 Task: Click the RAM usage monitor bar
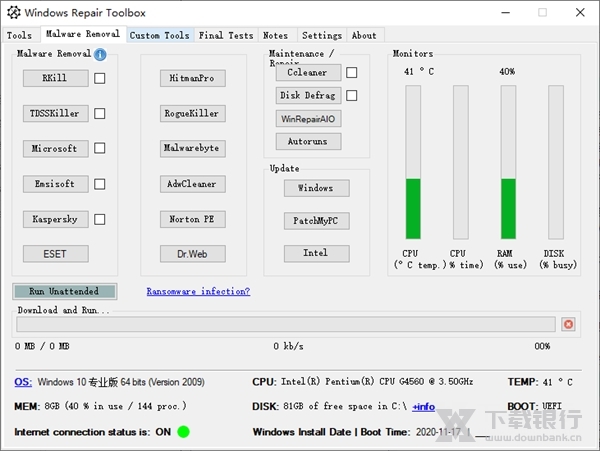tap(508, 162)
